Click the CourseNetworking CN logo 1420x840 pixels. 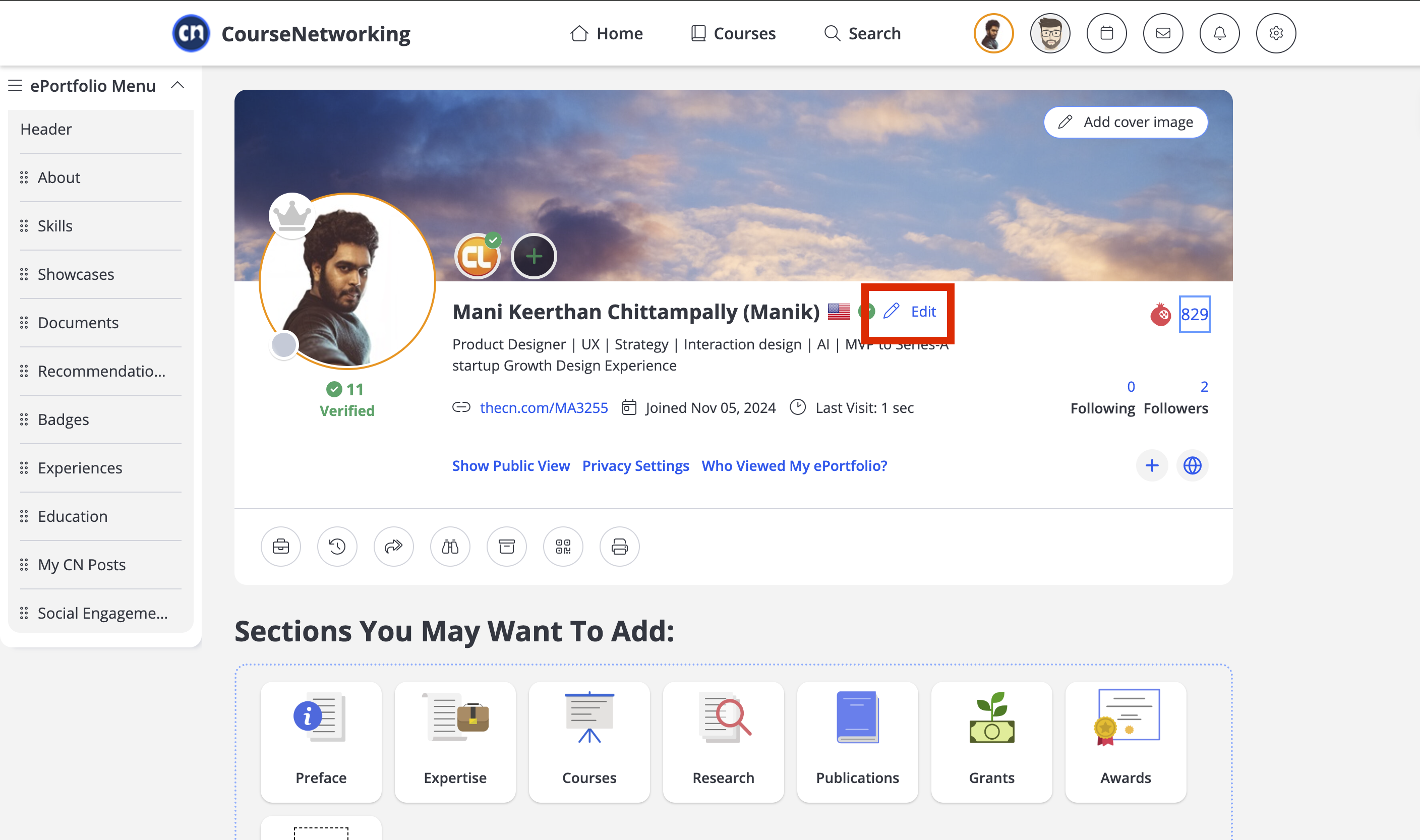[191, 33]
